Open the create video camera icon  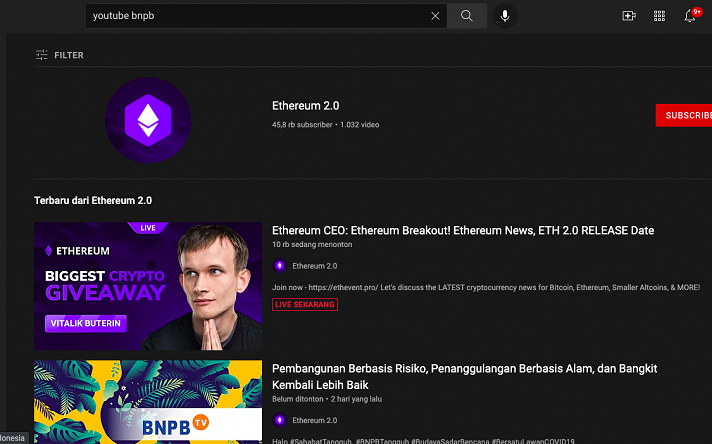[x=629, y=16]
